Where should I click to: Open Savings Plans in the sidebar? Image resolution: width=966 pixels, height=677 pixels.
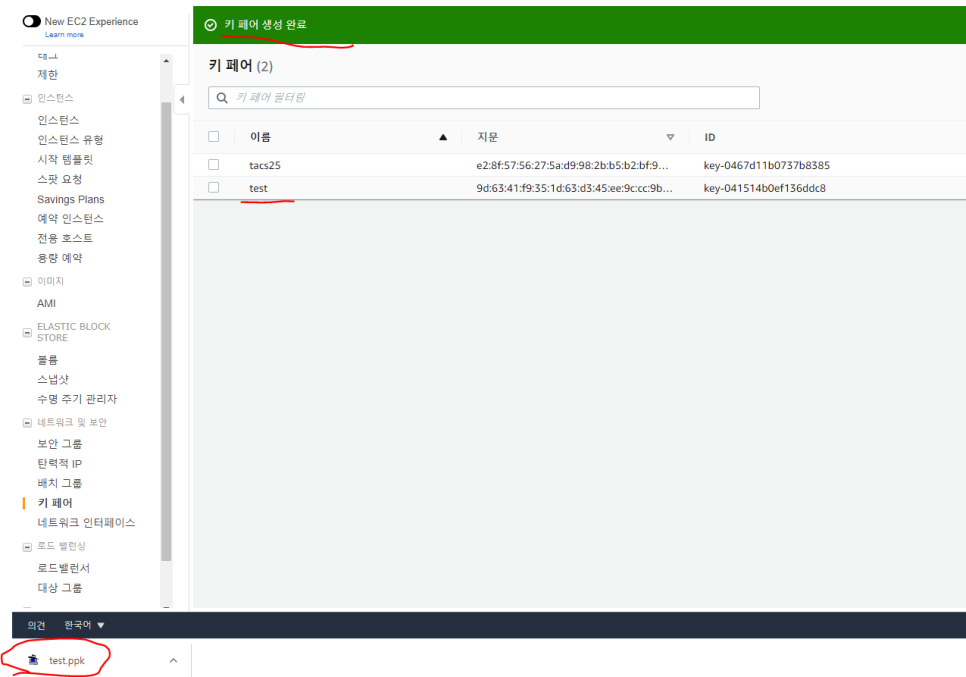(71, 199)
